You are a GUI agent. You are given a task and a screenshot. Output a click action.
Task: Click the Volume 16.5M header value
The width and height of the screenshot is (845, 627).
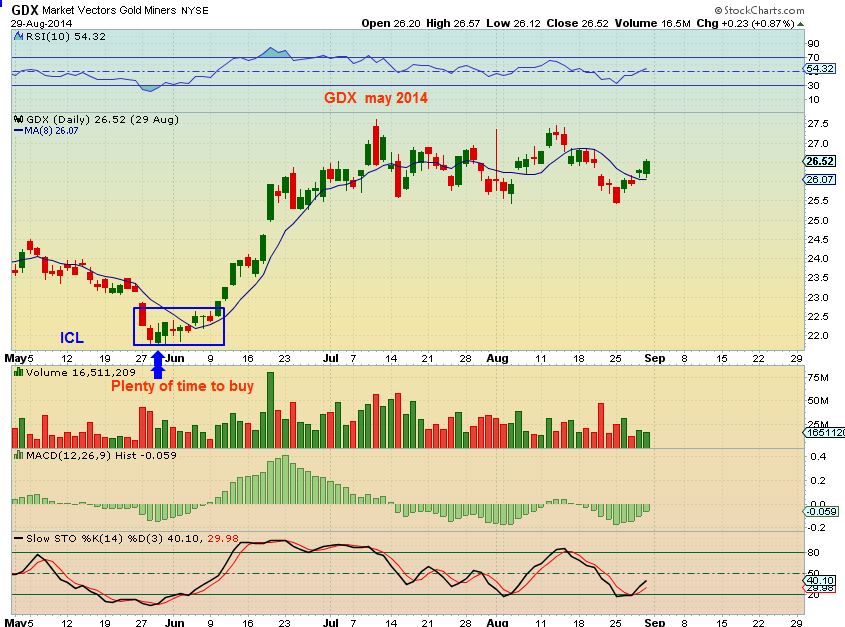[x=652, y=23]
